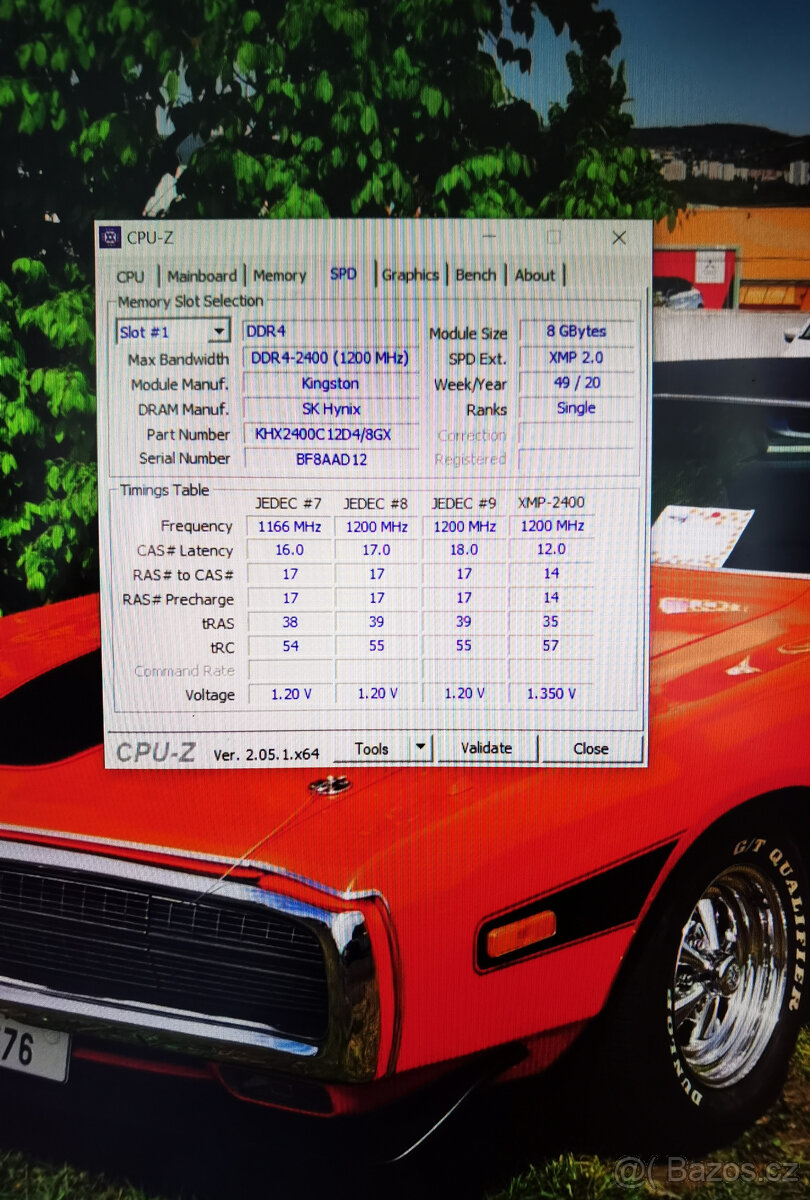Select the SPD tab
The width and height of the screenshot is (810, 1200).
tap(343, 274)
